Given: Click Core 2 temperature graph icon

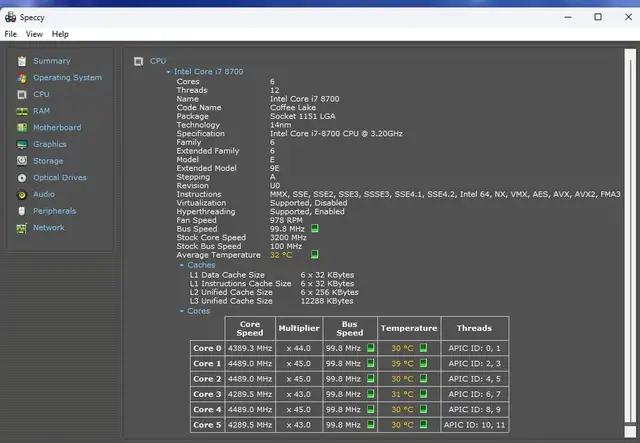Looking at the screenshot, I should [x=423, y=378].
